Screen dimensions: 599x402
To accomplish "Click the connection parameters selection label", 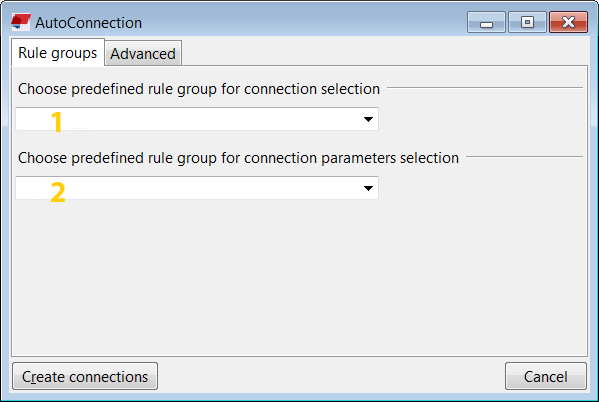I will tap(238, 158).
